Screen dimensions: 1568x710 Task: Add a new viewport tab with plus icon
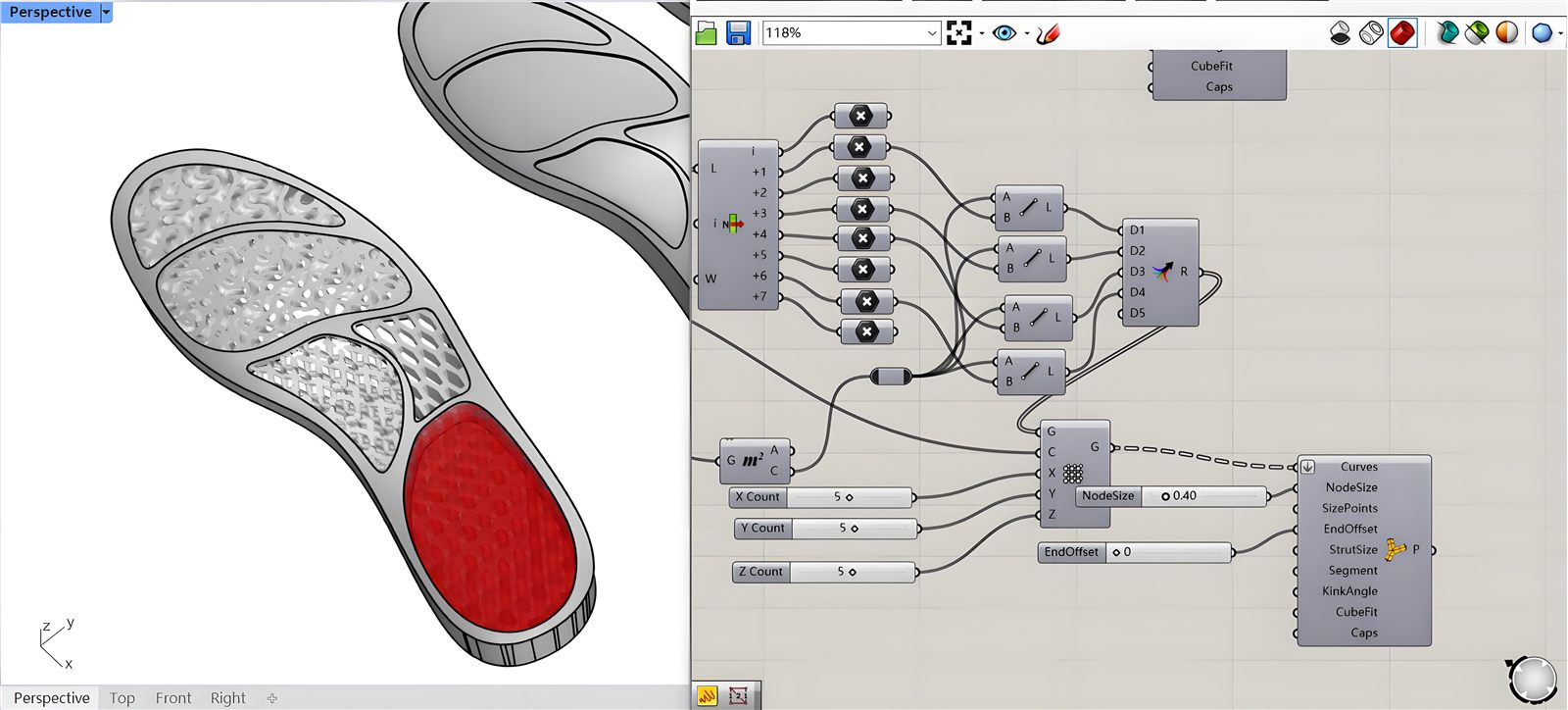(272, 698)
